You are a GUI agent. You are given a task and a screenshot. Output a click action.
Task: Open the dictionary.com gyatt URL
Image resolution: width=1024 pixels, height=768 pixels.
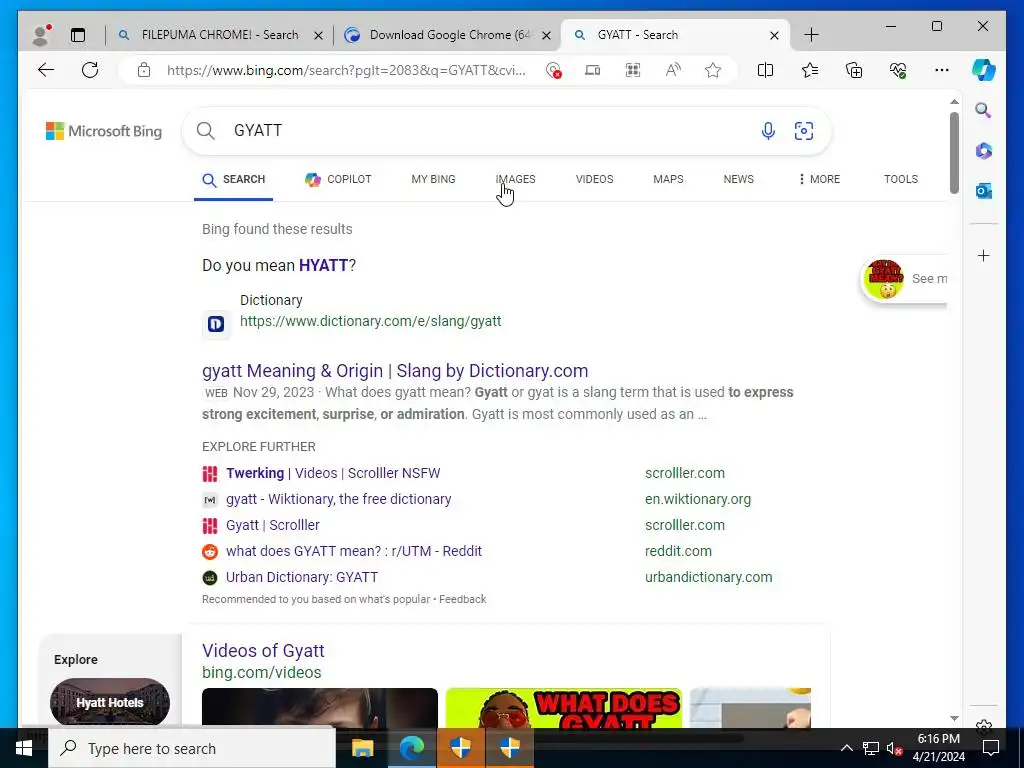(x=370, y=321)
